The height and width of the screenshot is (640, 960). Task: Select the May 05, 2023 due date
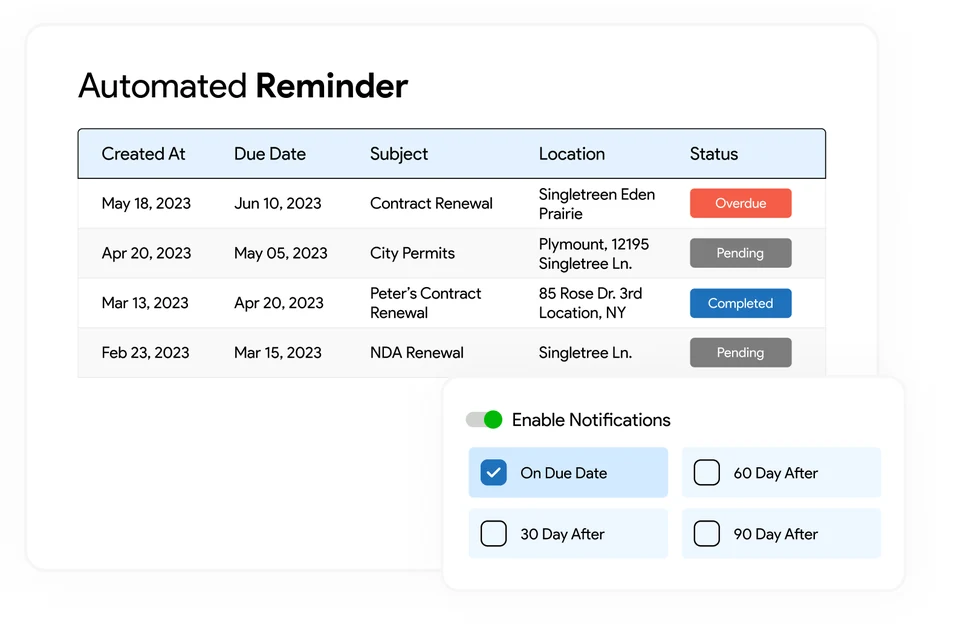click(x=280, y=253)
